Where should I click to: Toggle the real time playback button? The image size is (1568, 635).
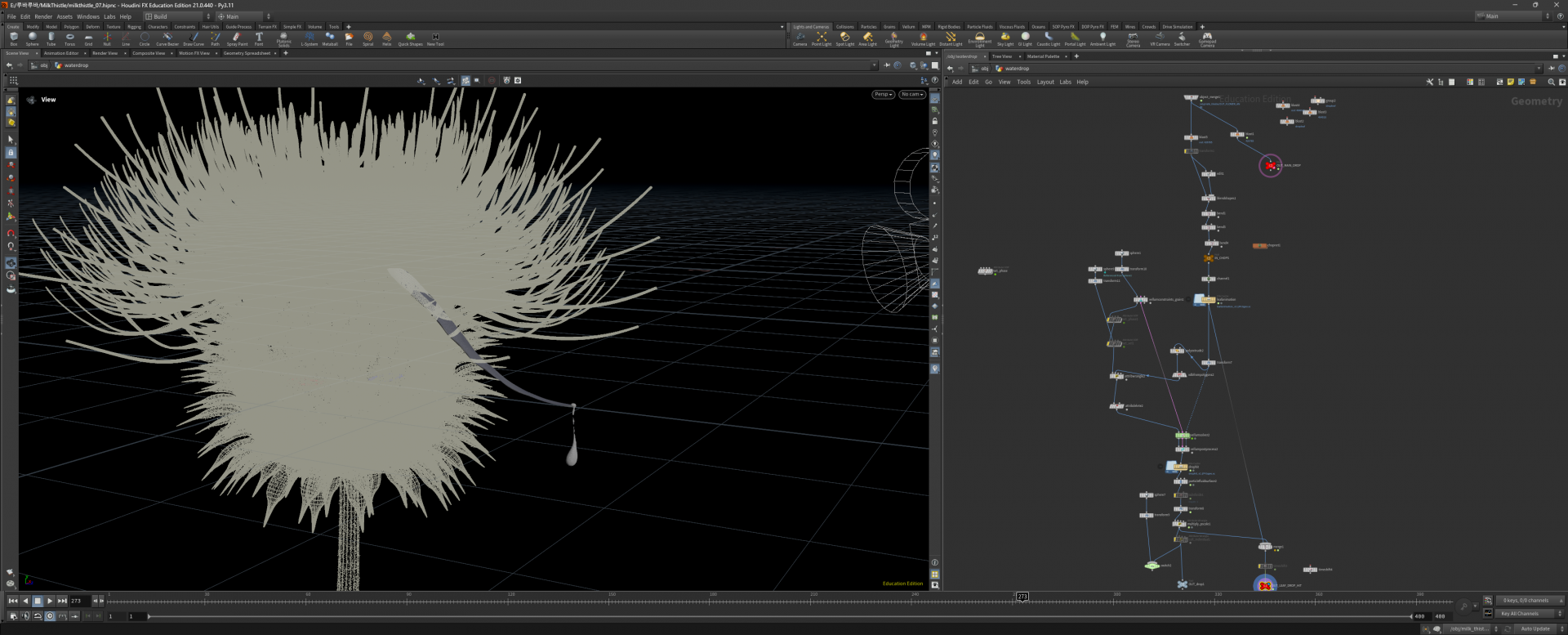point(50,616)
